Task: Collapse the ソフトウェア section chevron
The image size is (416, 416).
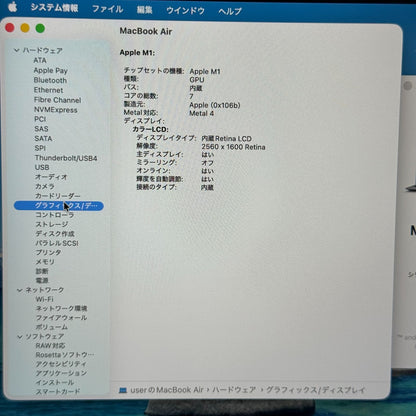Action: pos(20,337)
